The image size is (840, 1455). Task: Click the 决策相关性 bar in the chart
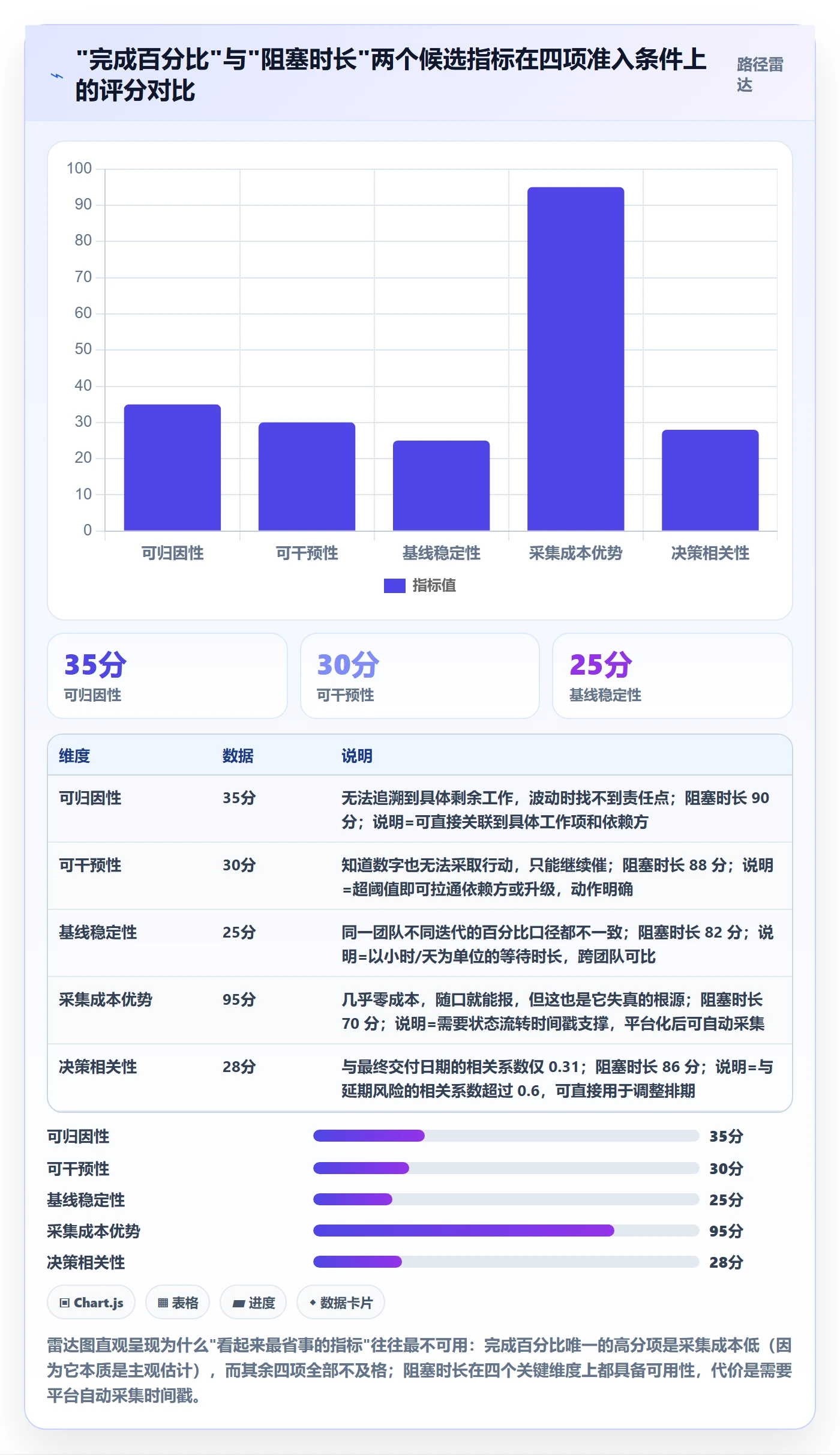pyautogui.click(x=710, y=480)
